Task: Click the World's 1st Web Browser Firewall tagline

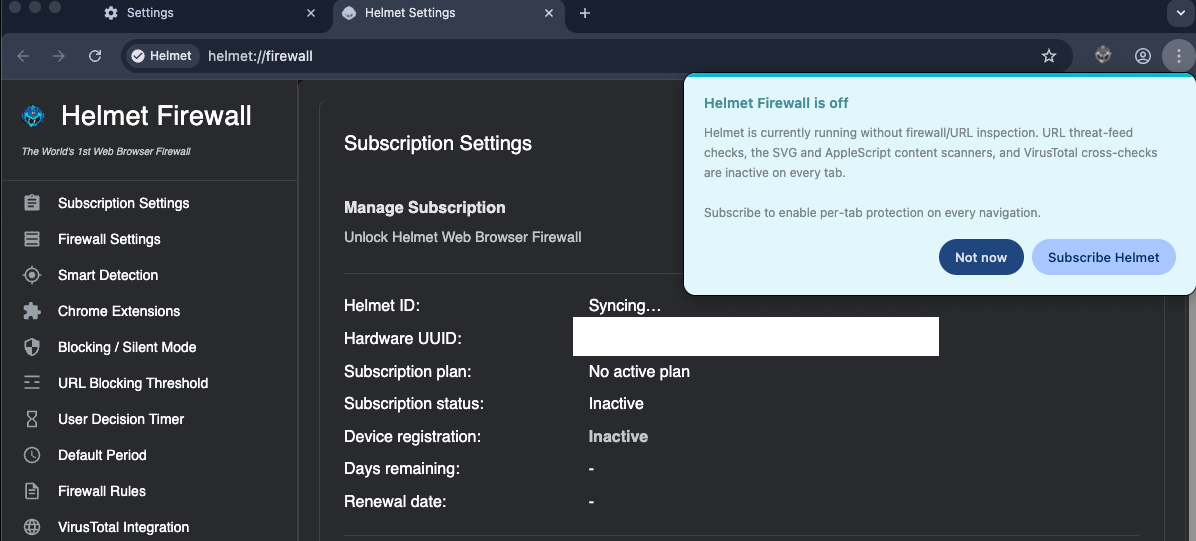Action: pos(106,151)
